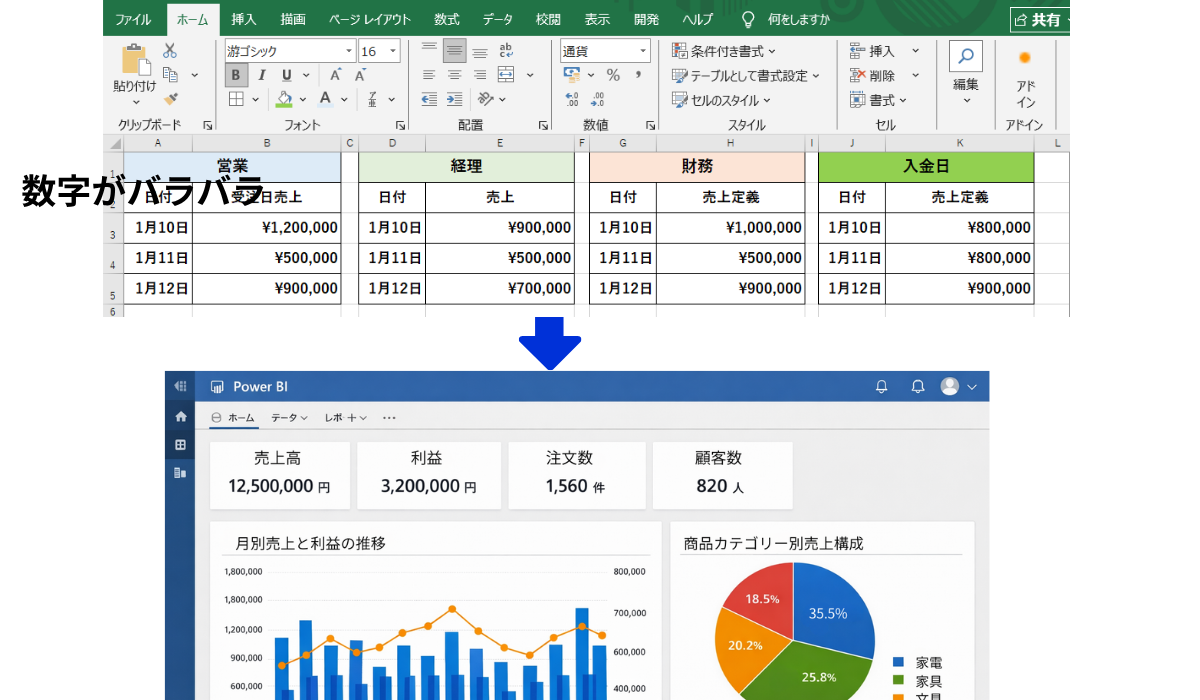Open テーブルとして書式設定 menu
1200x700 pixels.
click(745, 76)
